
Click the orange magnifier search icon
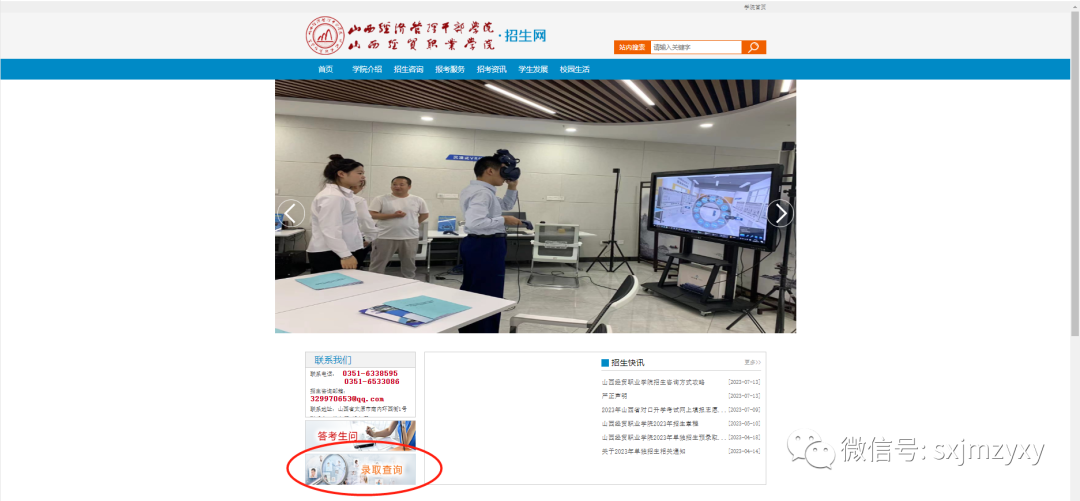pos(754,47)
